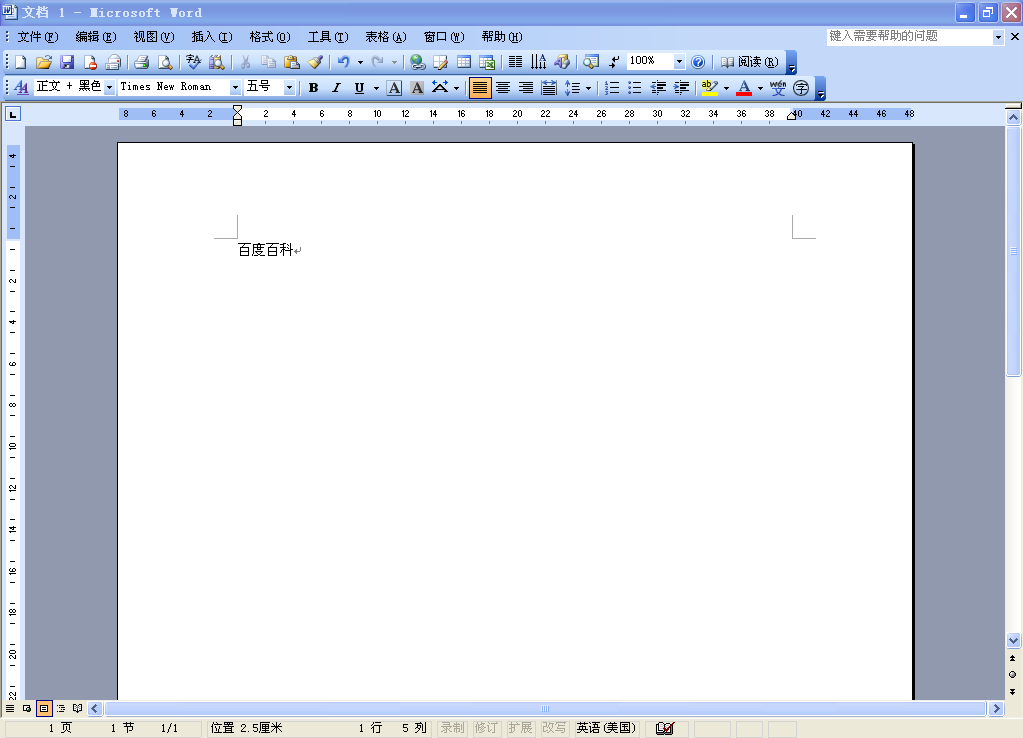Image resolution: width=1023 pixels, height=738 pixels.
Task: Open the highlight color dropdown arrow
Action: (726, 87)
